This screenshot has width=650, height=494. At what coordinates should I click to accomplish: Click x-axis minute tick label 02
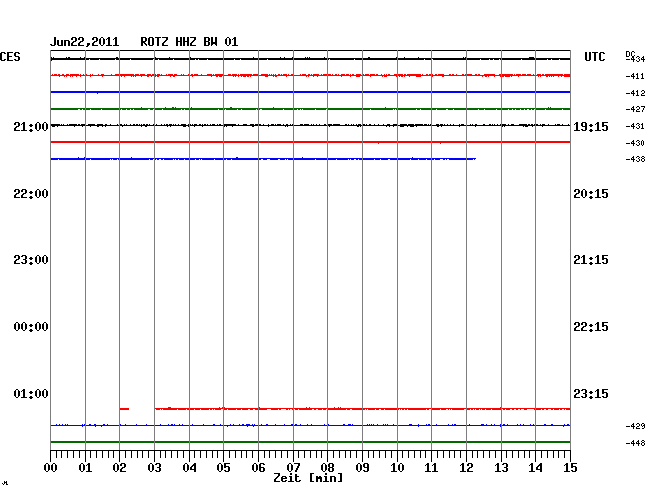pos(119,468)
